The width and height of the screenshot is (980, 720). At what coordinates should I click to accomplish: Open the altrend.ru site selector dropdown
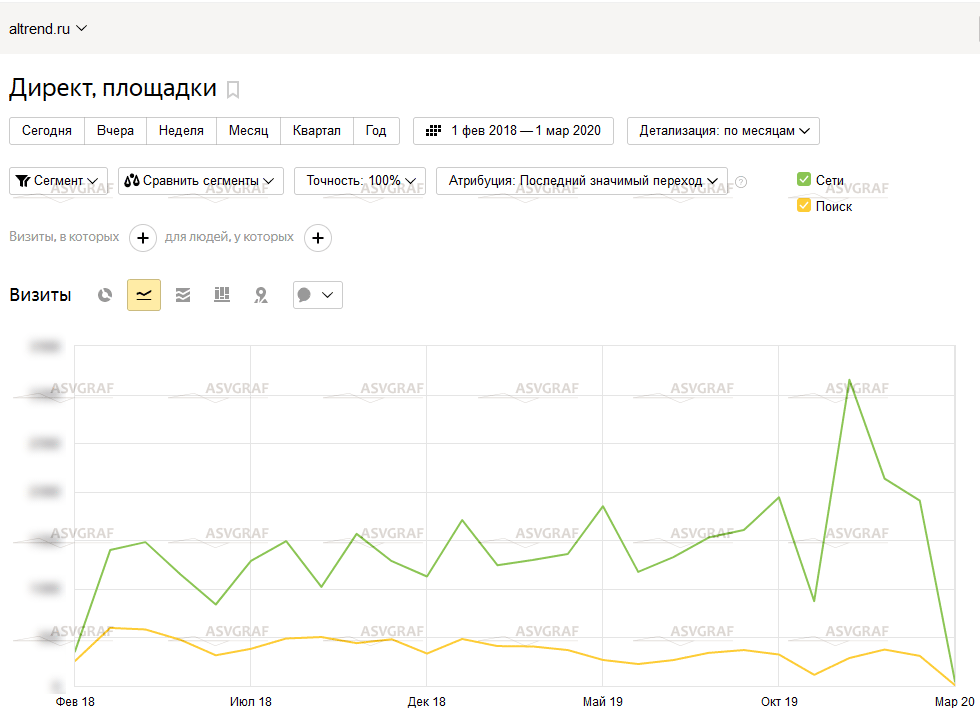(48, 29)
